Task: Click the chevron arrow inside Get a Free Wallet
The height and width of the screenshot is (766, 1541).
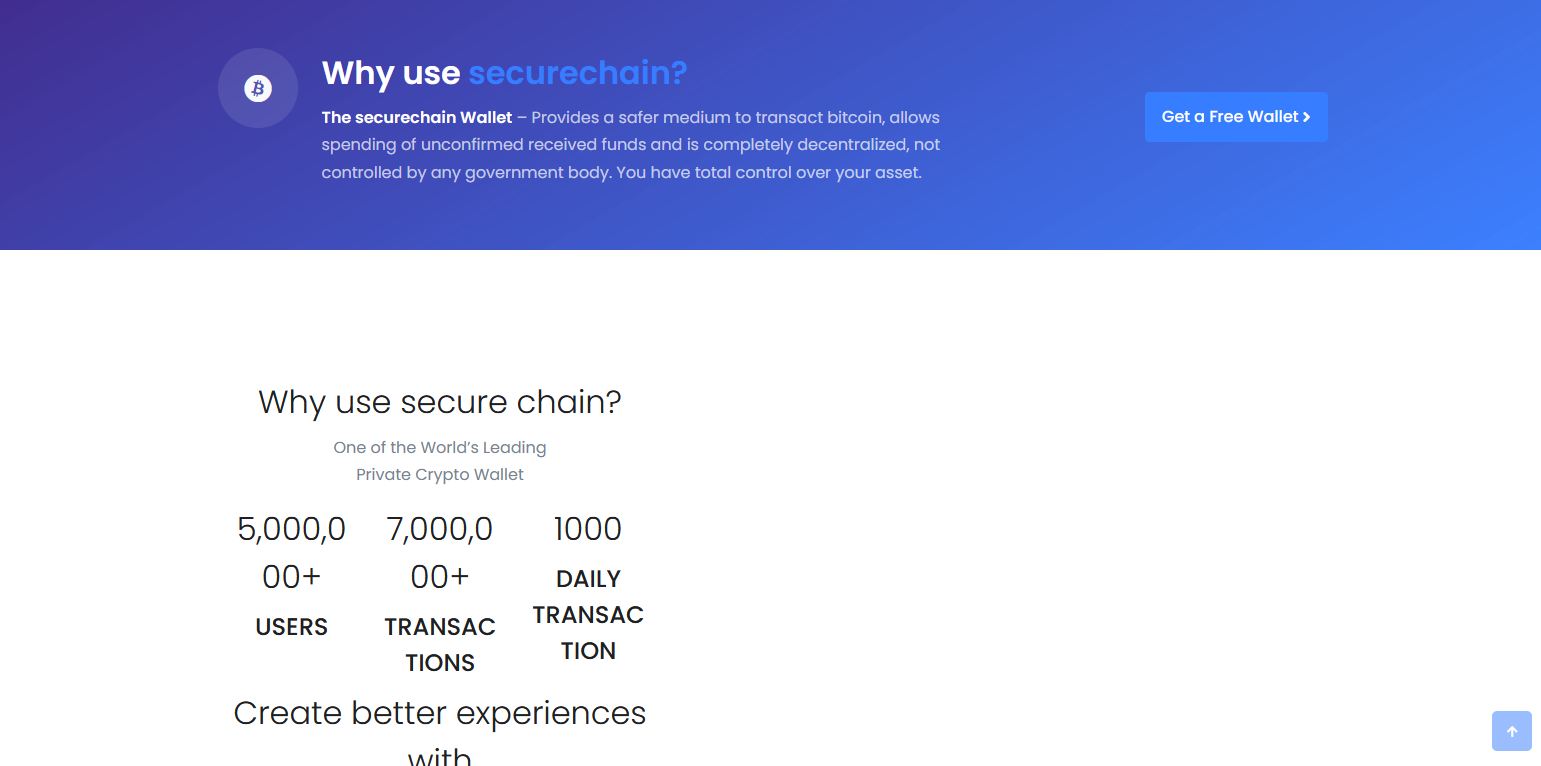Action: (x=1306, y=117)
